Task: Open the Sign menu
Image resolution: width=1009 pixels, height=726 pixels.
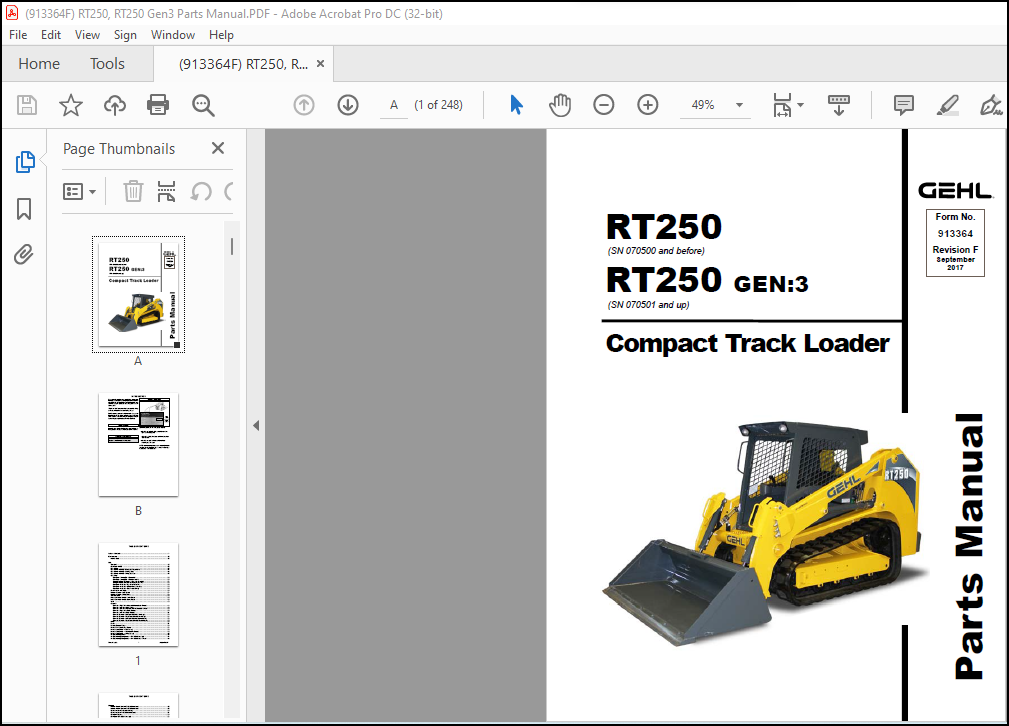Action: click(x=125, y=35)
